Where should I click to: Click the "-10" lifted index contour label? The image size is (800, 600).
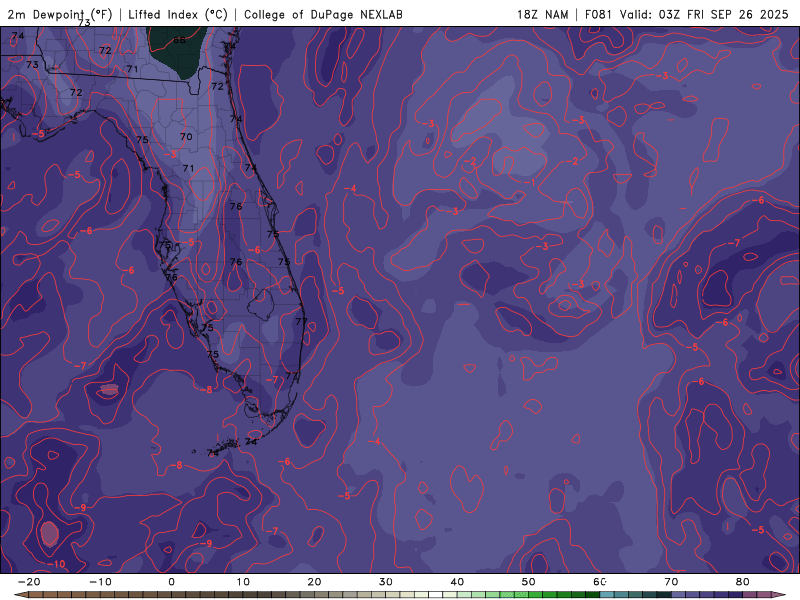(56, 564)
